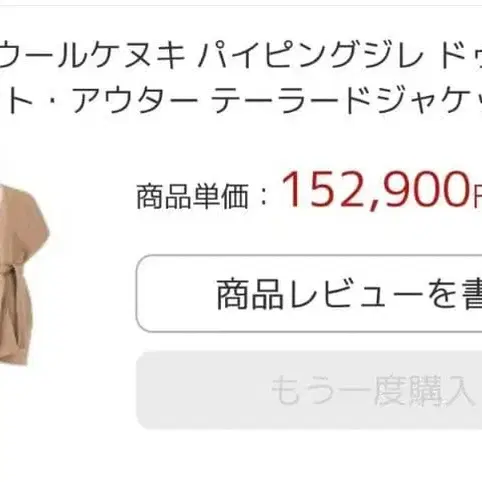
Task: Click the 商品レビューを書く review button
Action: click(x=309, y=294)
